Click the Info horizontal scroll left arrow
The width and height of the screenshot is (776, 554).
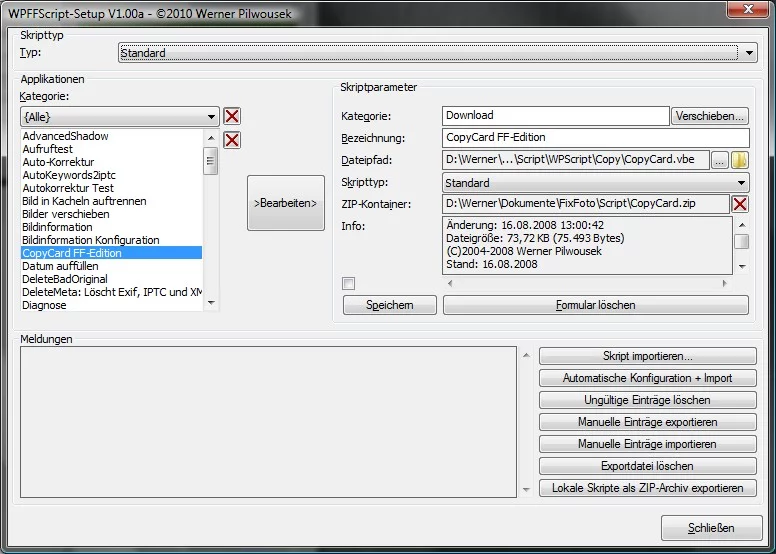[450, 283]
